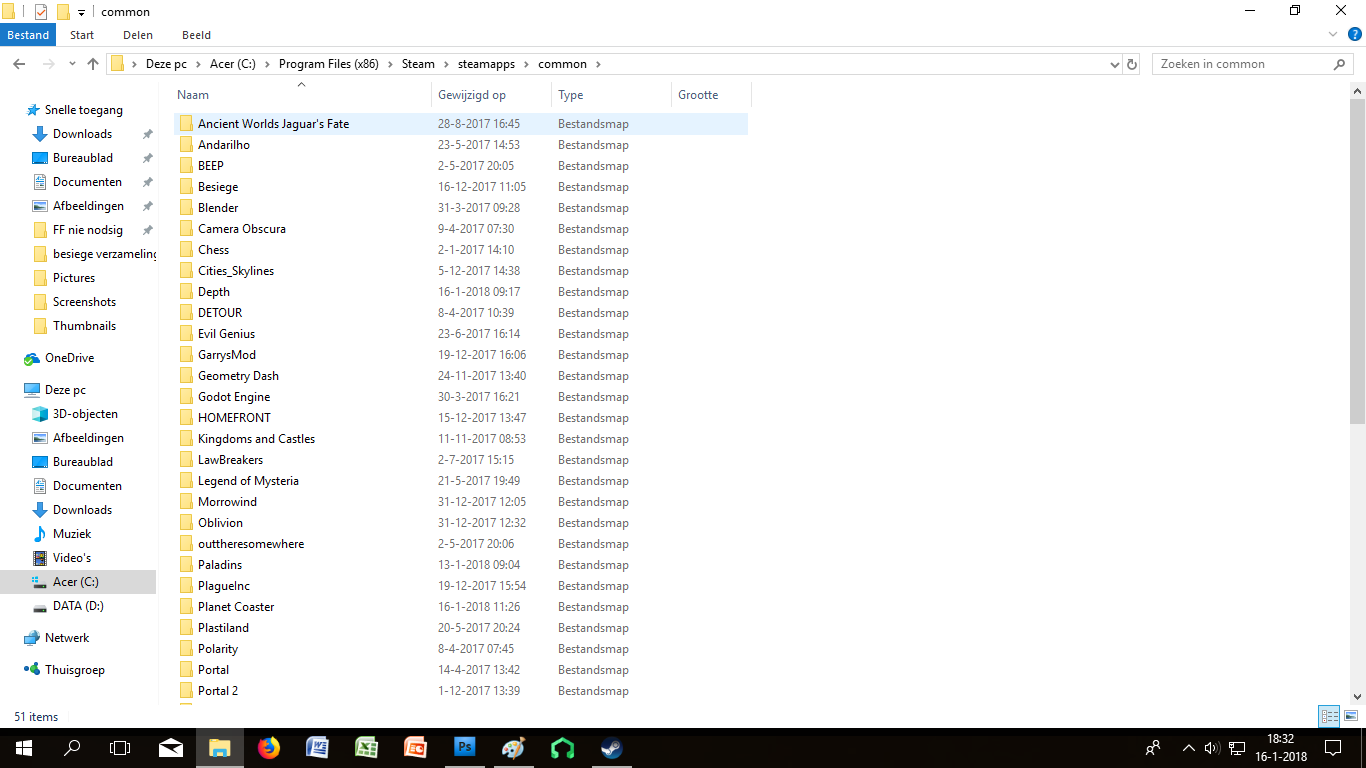Click the volume speaker tray icon
Viewport: 1366px width, 768px height.
click(x=1212, y=747)
